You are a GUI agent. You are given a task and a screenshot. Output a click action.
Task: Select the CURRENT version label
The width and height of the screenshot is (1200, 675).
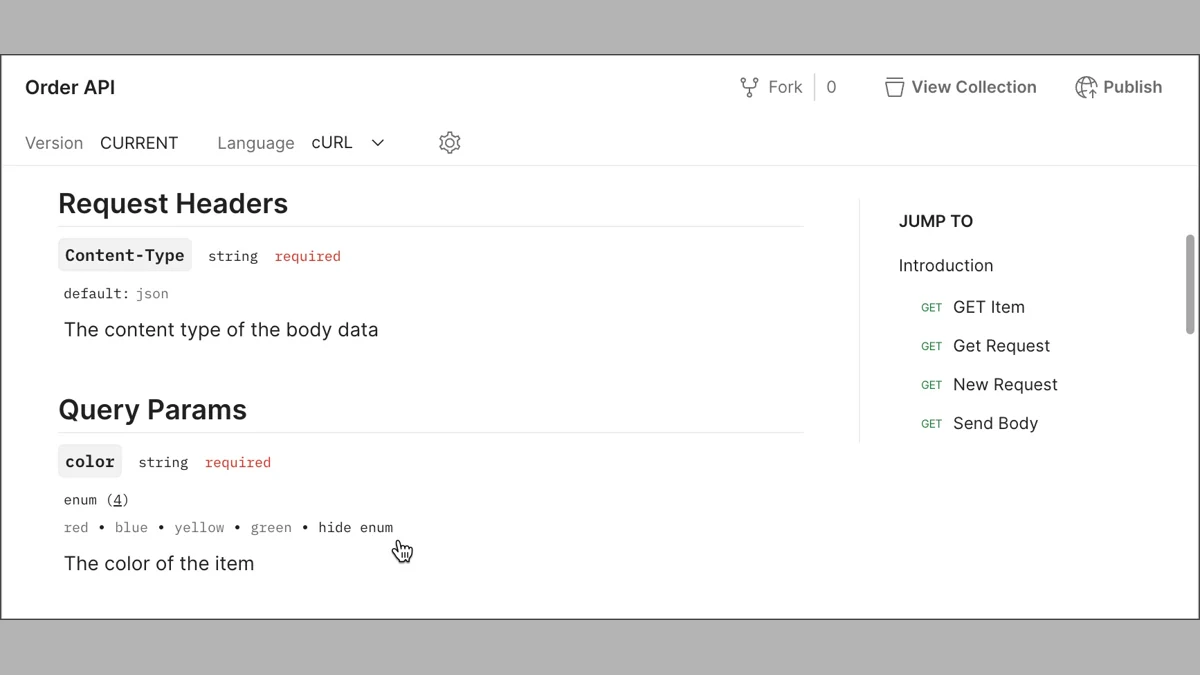[139, 143]
